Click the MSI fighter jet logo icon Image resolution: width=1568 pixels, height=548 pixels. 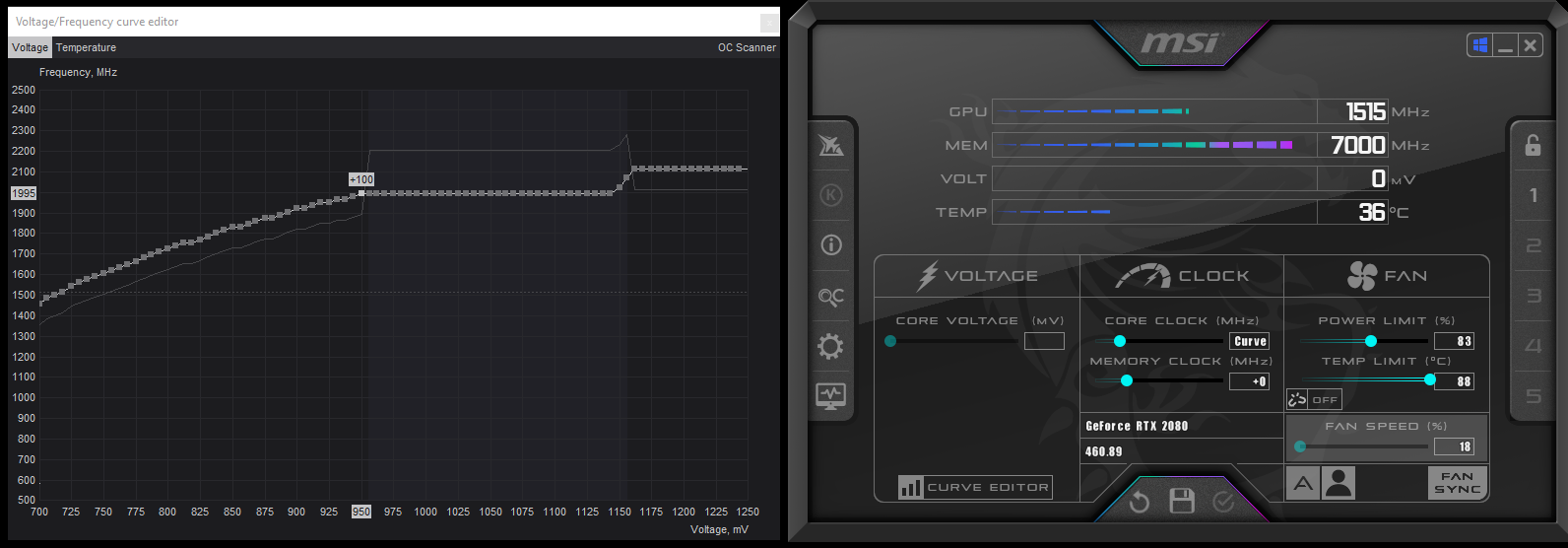[830, 146]
